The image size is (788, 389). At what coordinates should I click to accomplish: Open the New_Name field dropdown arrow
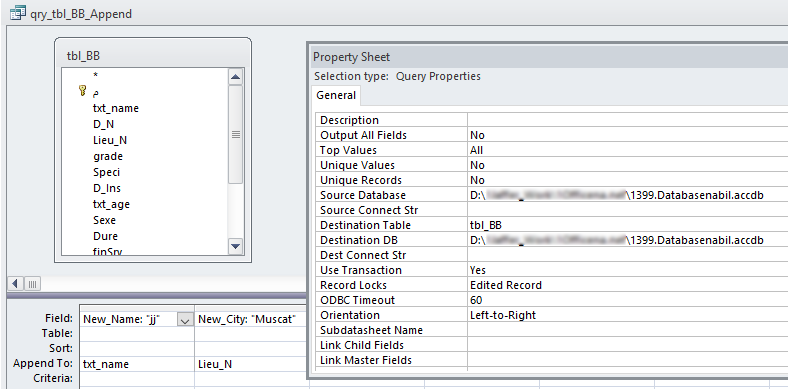click(x=185, y=319)
